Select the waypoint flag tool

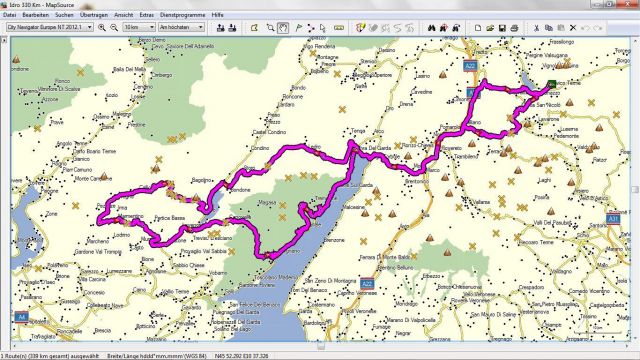point(298,28)
